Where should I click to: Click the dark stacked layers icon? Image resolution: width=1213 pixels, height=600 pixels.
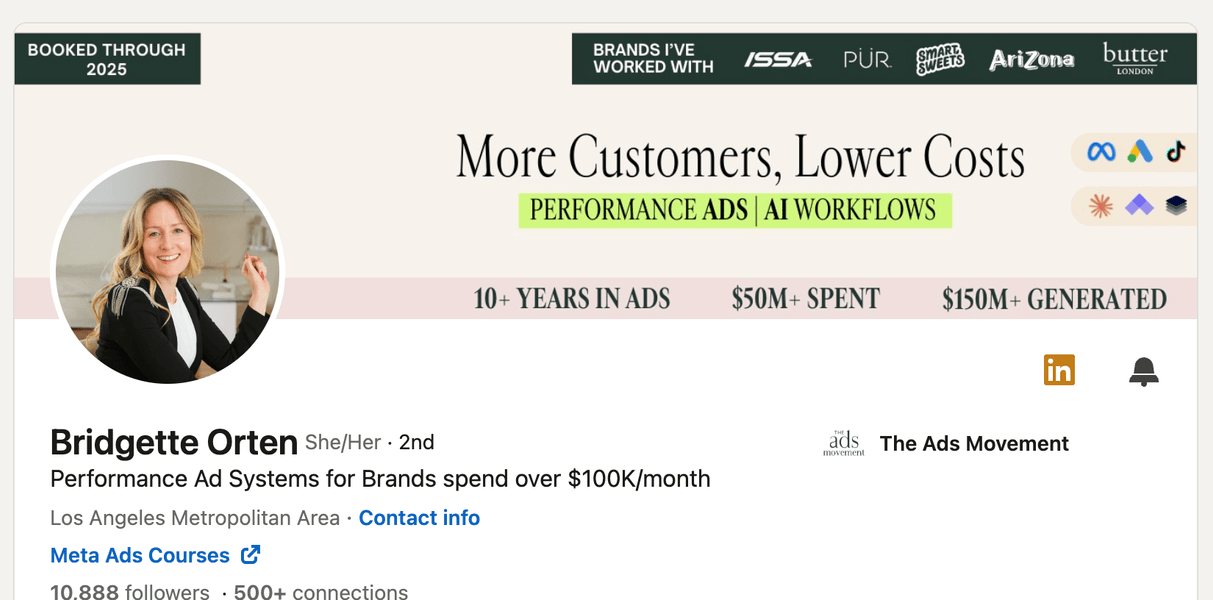[x=1176, y=206]
